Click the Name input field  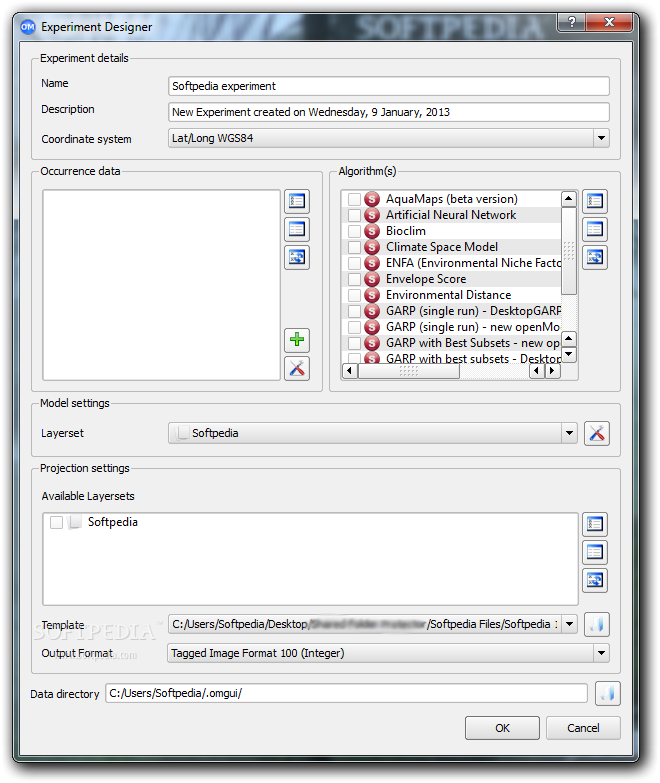tap(389, 86)
